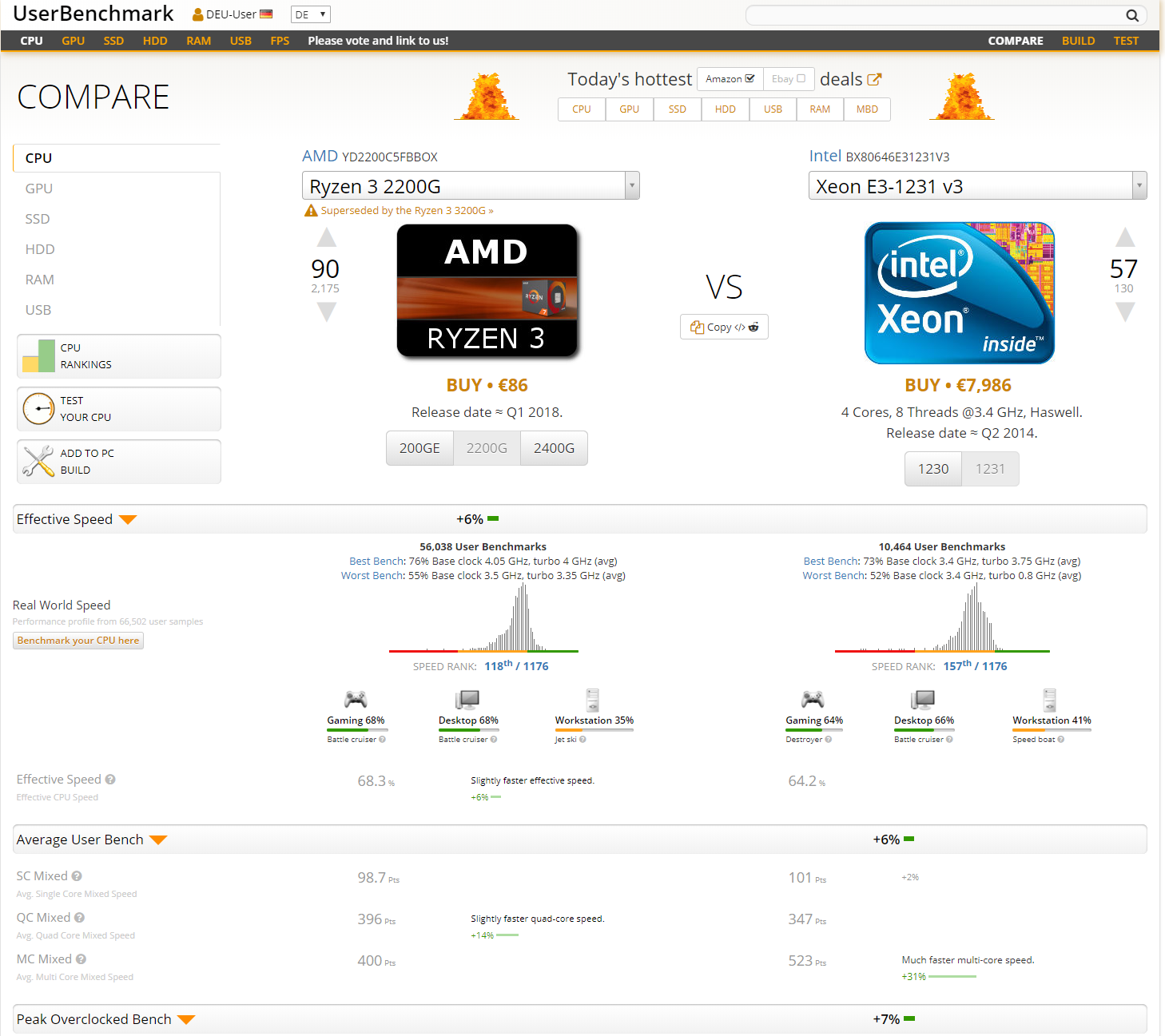This screenshot has width=1165, height=1036.
Task: Click the Ryzen Gaming 68% gamepad icon
Action: click(x=356, y=700)
